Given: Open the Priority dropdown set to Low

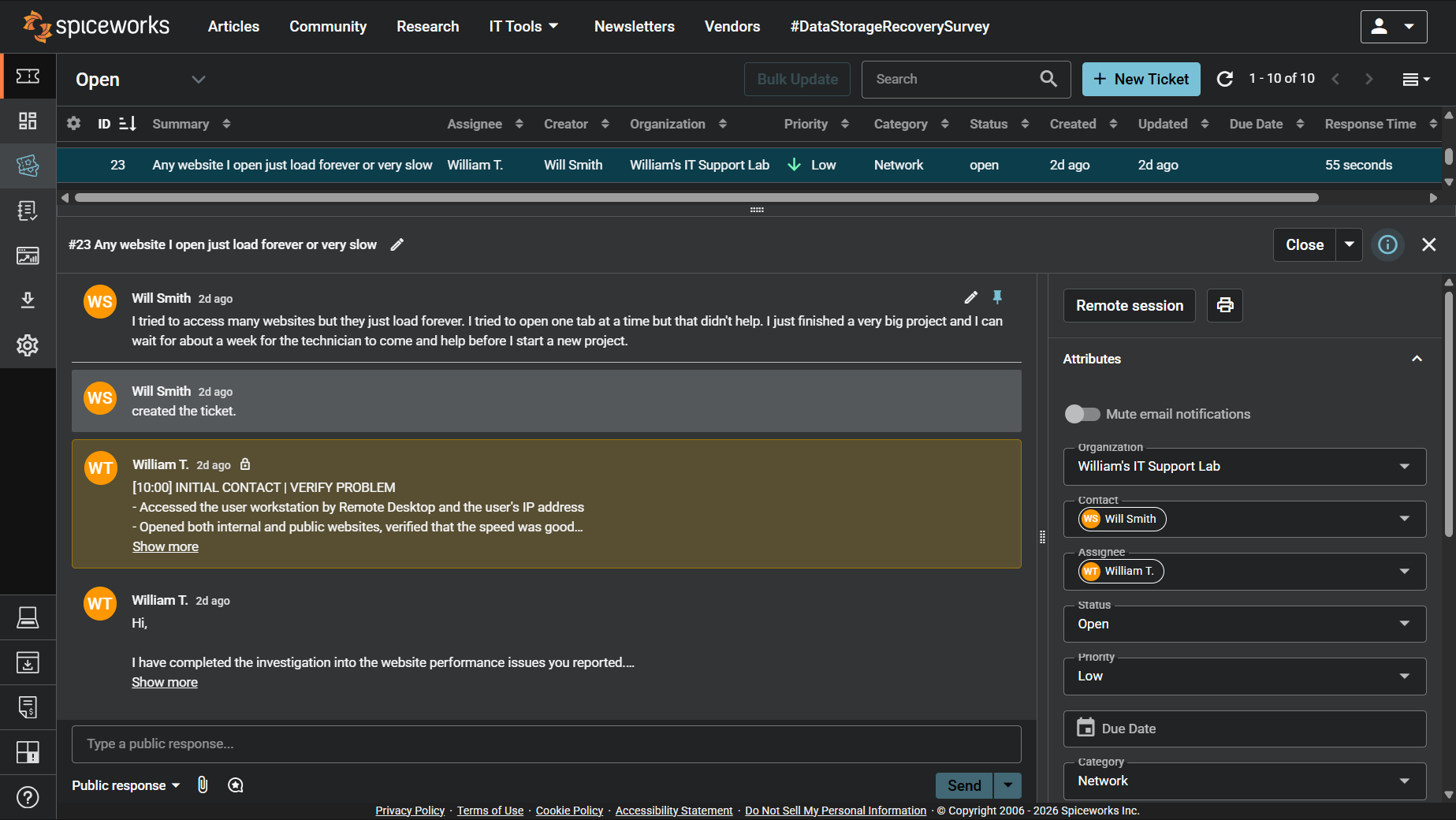Looking at the screenshot, I should click(x=1244, y=676).
